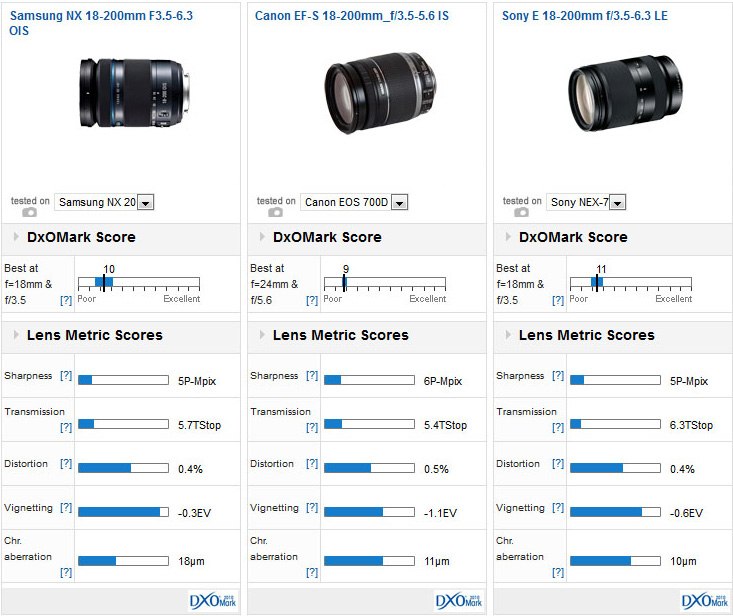The height and width of the screenshot is (616, 733).
Task: Click Canon DxOMark score bar showing 9
Action: pyautogui.click(x=385, y=282)
